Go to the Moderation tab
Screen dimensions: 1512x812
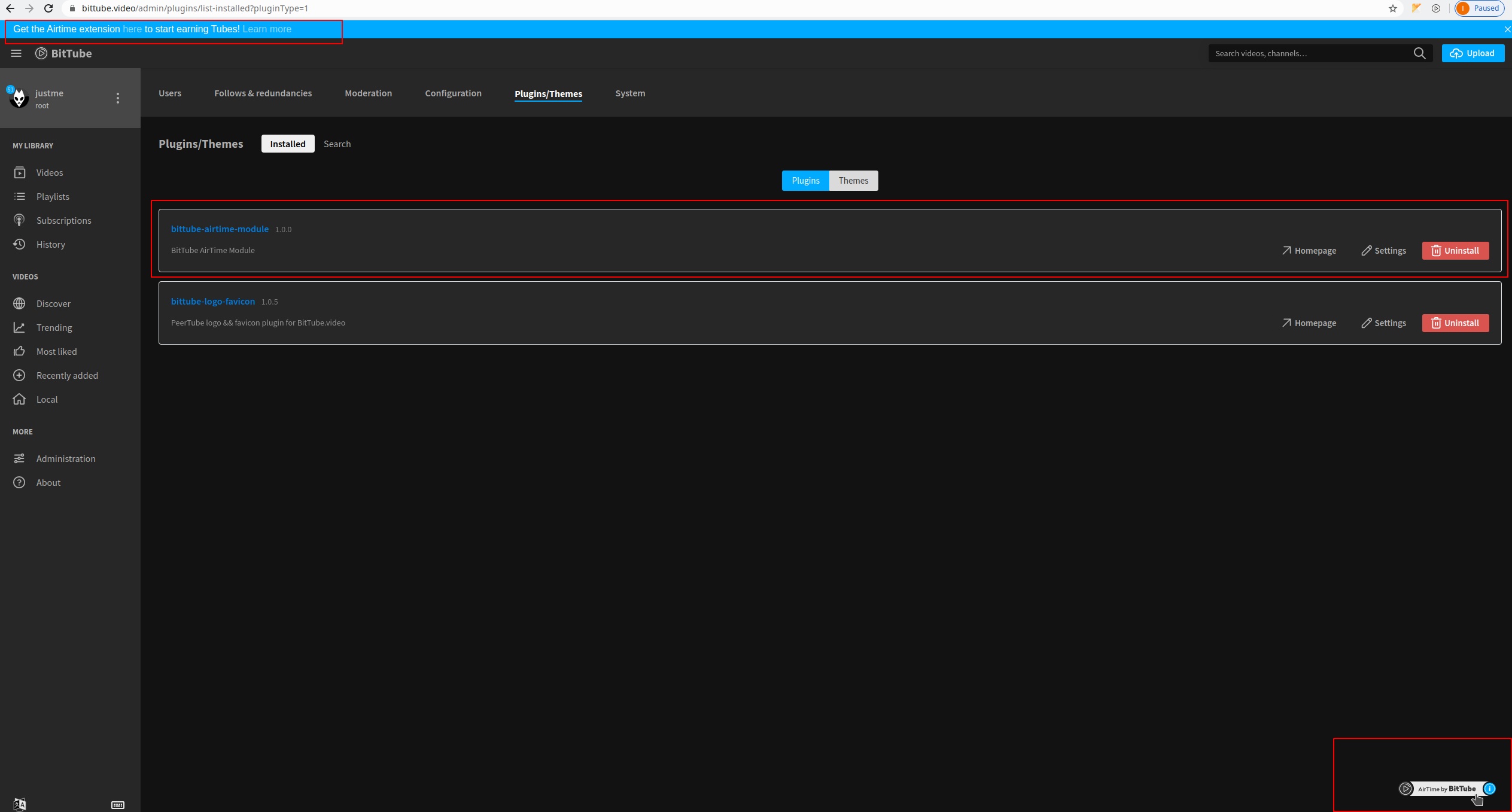[368, 93]
